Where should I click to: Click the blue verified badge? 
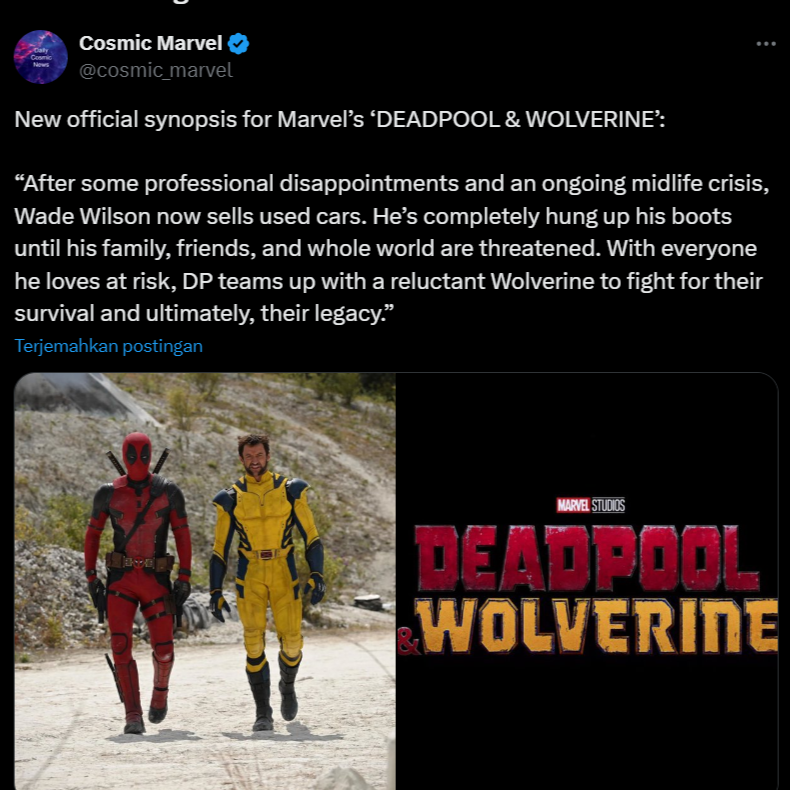[x=238, y=44]
